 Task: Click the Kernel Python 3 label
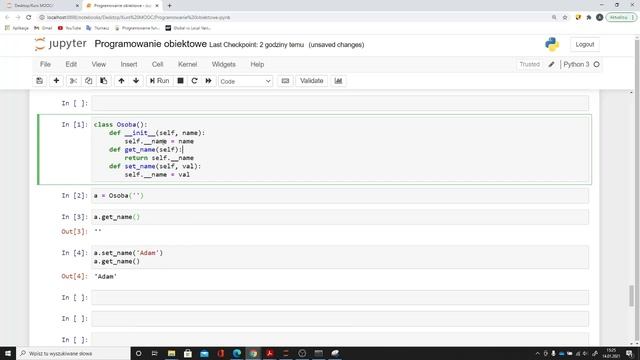pyautogui.click(x=576, y=64)
